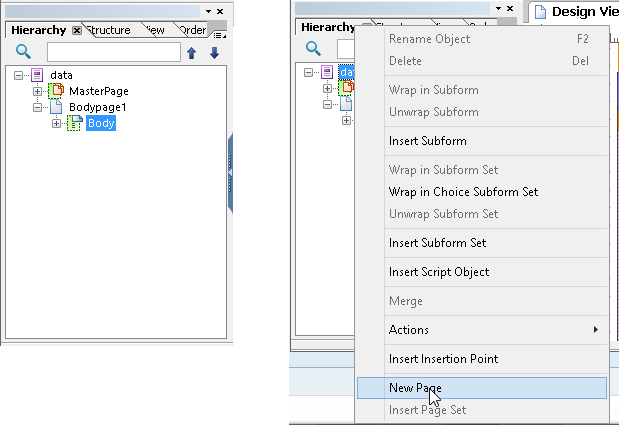Screen dimensions: 624x426
Task: Click up arrow in left Hierarchy panel
Action: click(x=191, y=53)
